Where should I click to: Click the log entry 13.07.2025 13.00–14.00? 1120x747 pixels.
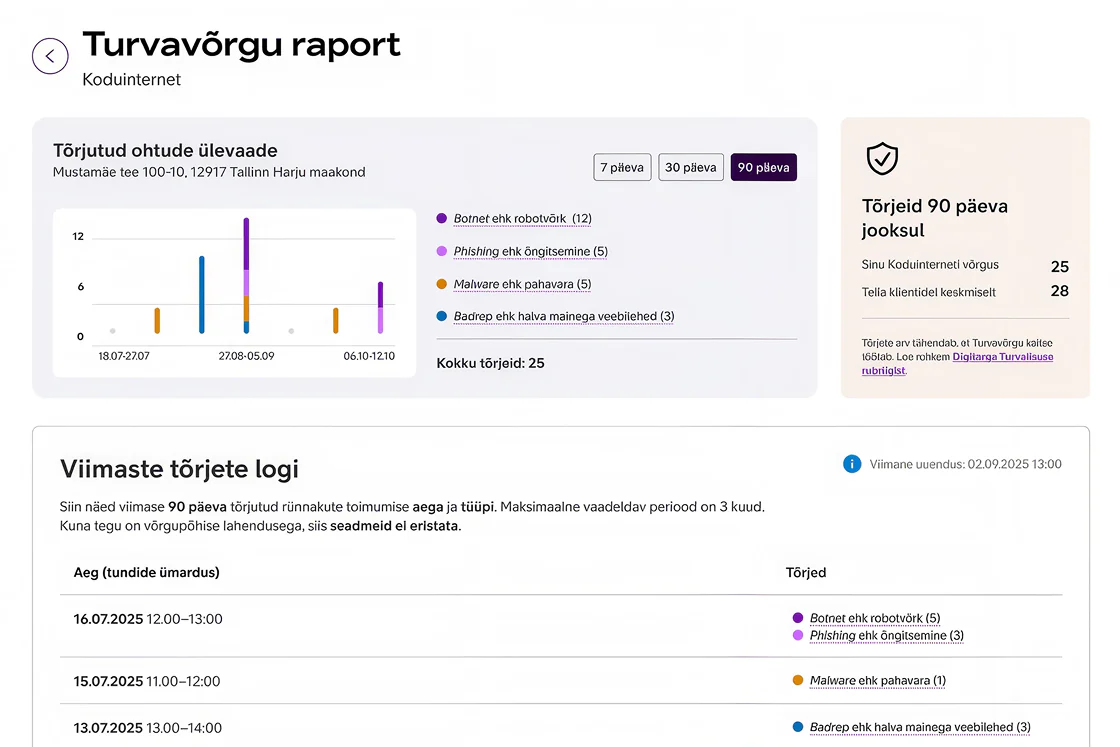[148, 728]
